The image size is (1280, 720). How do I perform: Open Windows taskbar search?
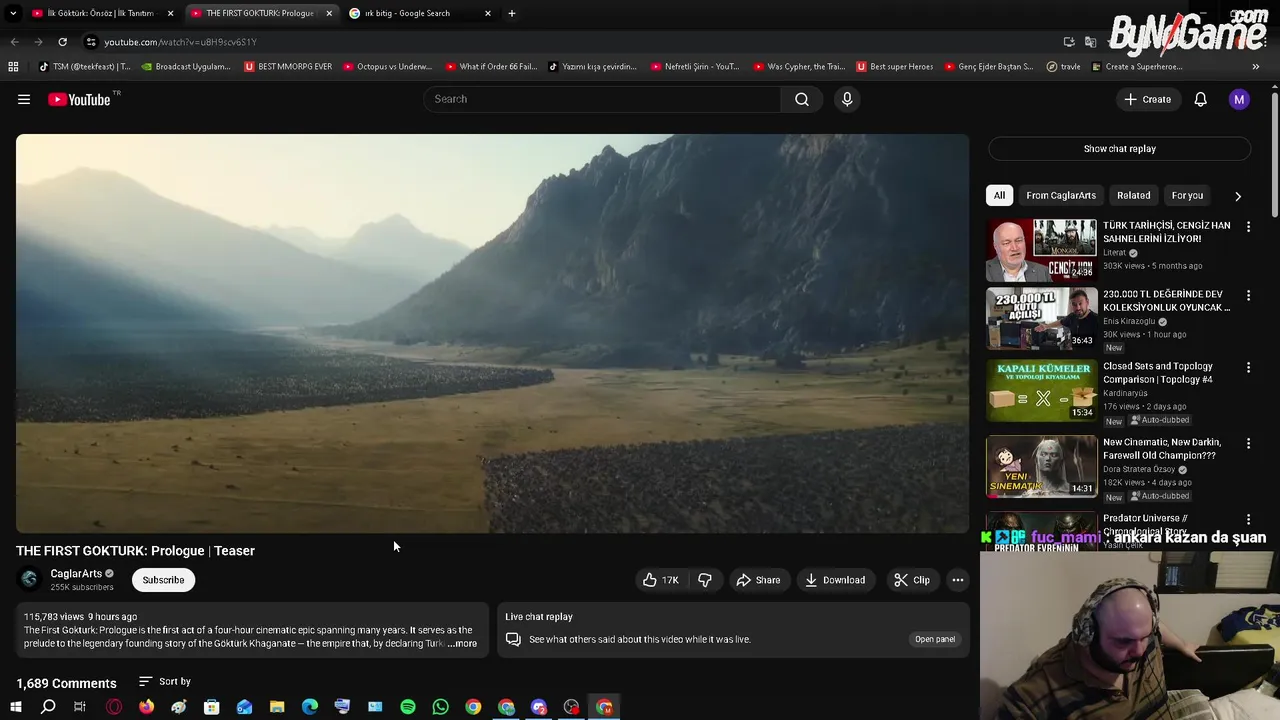47,707
